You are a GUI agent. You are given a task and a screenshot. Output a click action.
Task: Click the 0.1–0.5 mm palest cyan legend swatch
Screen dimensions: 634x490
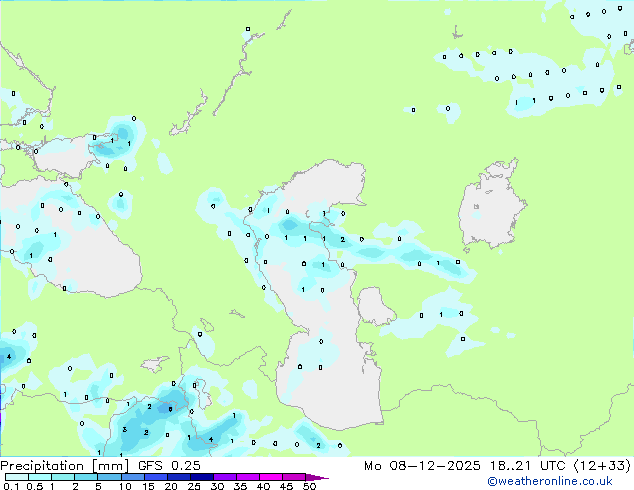17,477
